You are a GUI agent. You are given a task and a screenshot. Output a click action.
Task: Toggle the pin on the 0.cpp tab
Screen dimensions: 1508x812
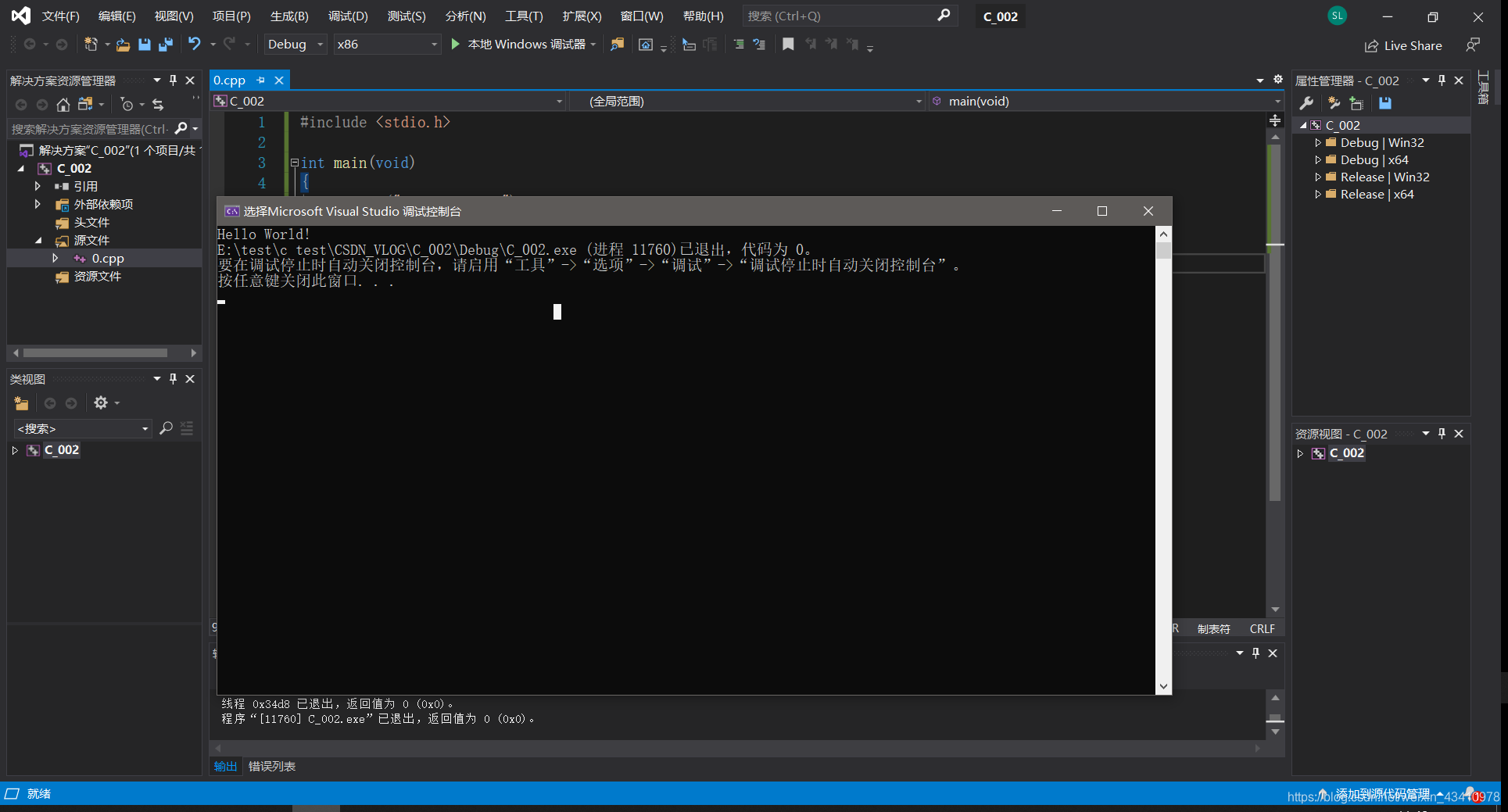260,80
